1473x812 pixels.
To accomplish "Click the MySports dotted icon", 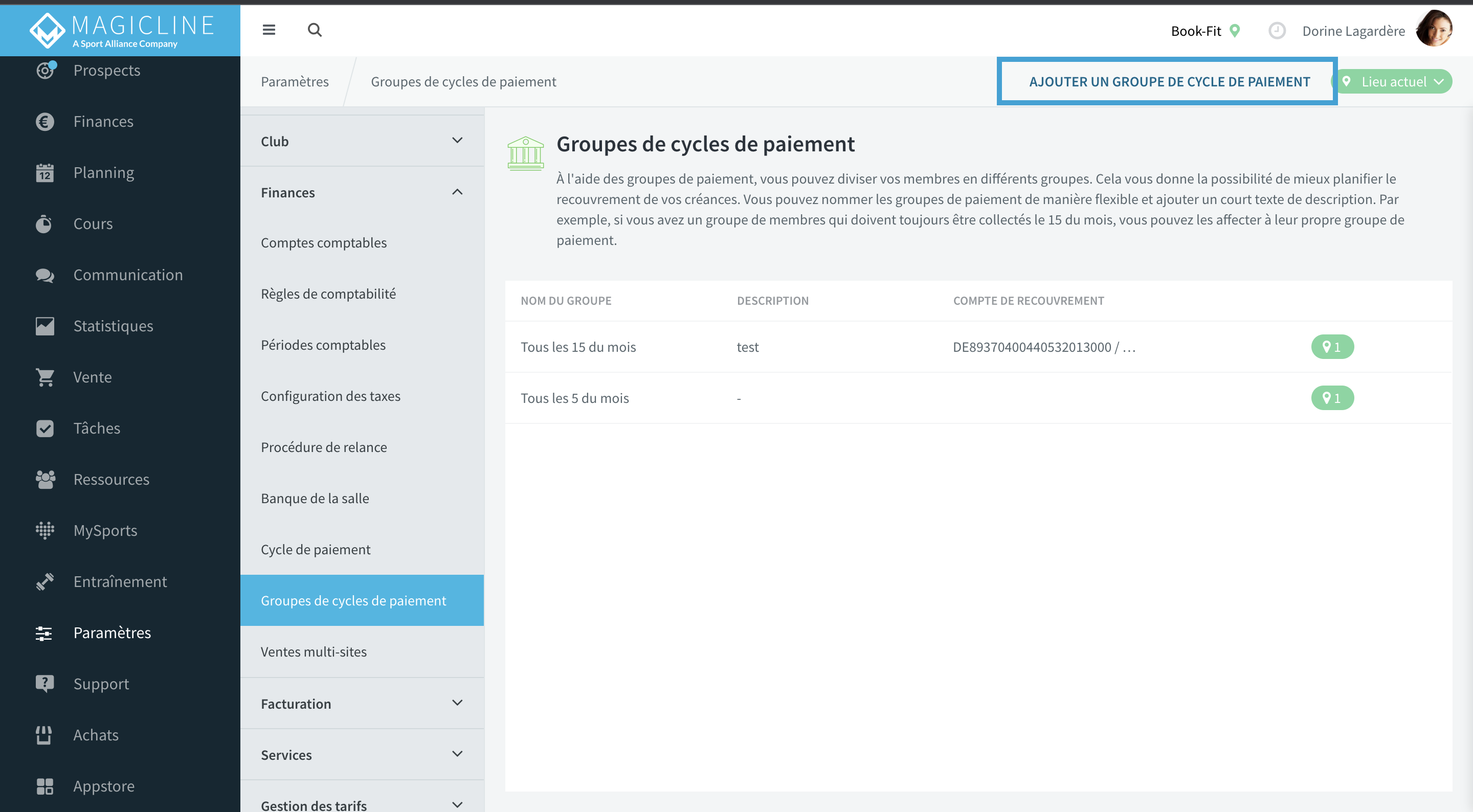I will pyautogui.click(x=45, y=530).
